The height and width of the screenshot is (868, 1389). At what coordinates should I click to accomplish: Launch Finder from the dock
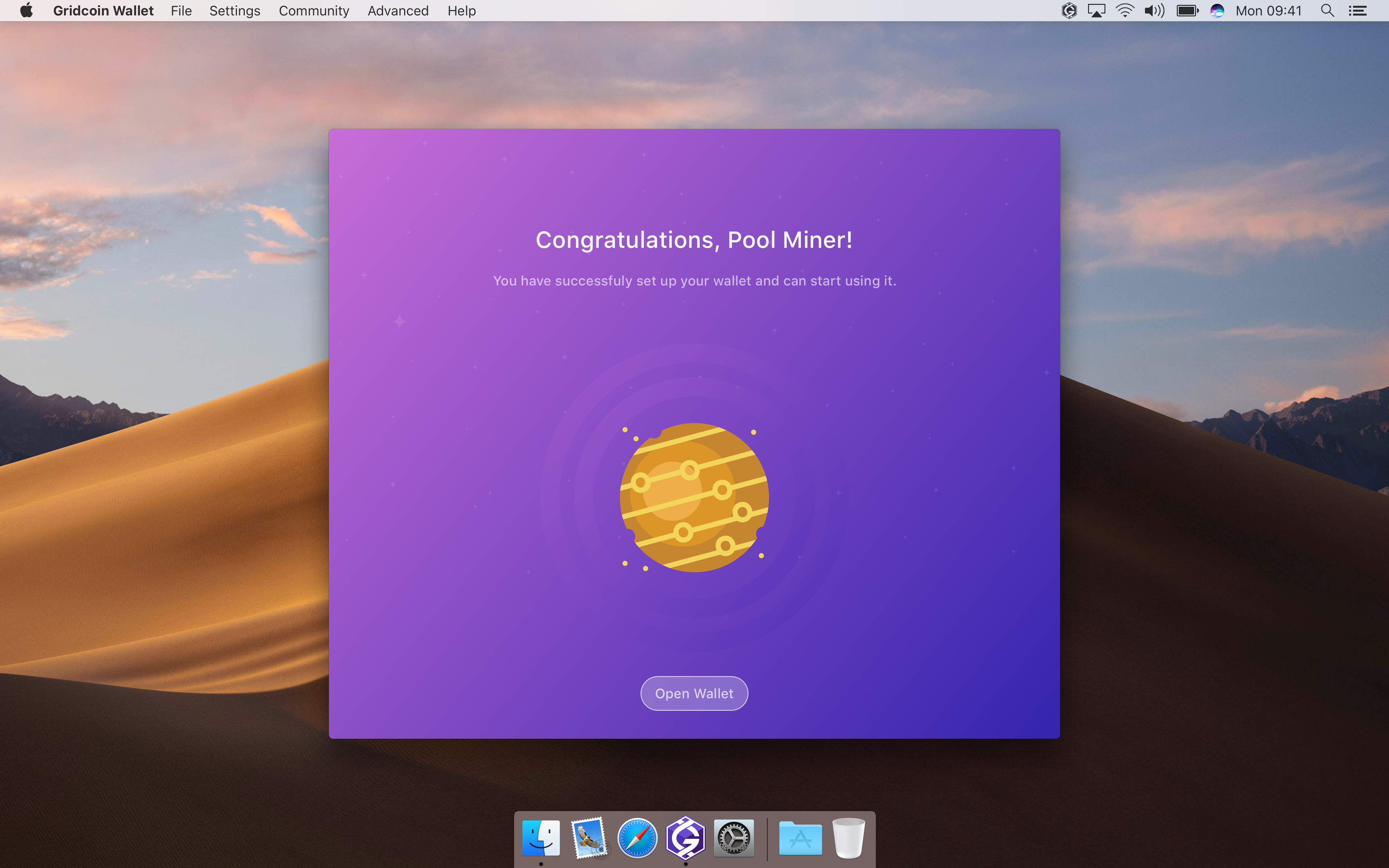click(541, 837)
